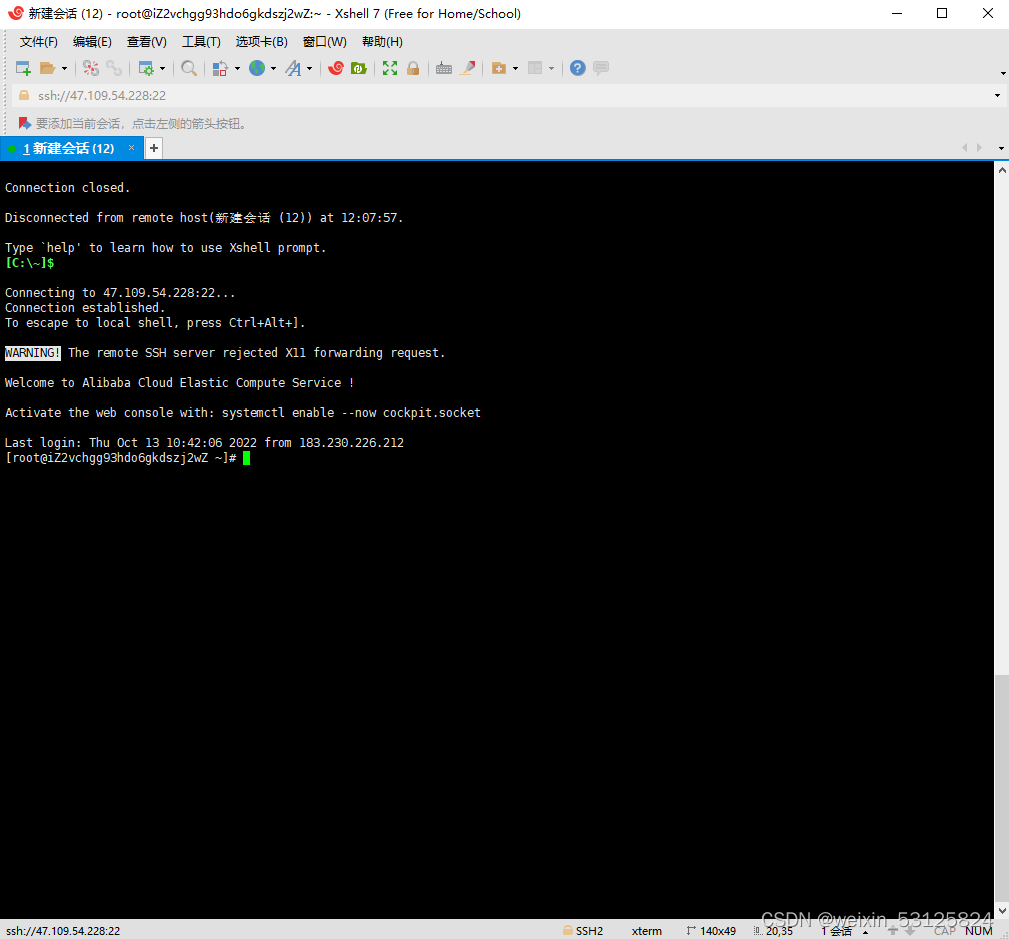This screenshot has width=1009, height=939.
Task: Click the status bar ssh://47.109.54.228:22 text
Action: point(63,931)
